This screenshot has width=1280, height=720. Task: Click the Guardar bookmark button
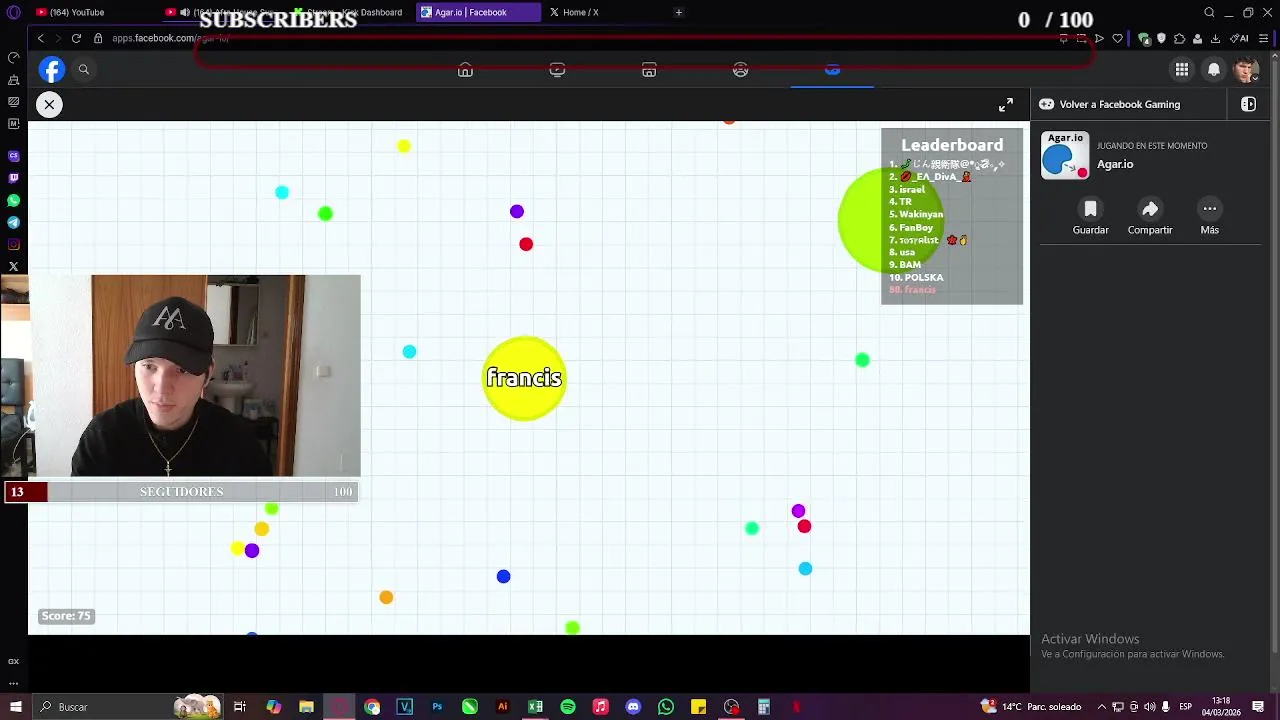point(1090,216)
